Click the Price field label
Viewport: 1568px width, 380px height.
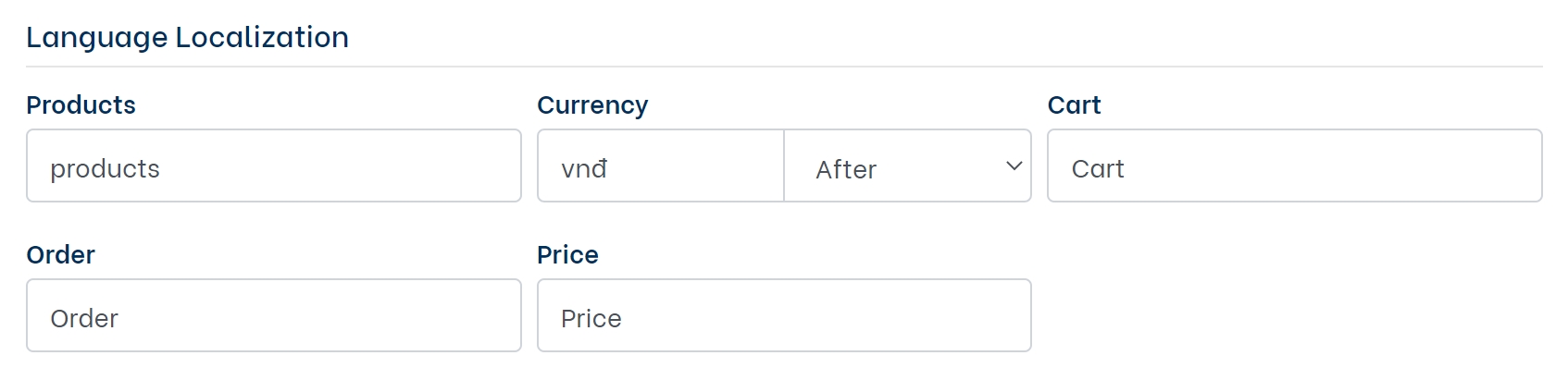tap(567, 255)
